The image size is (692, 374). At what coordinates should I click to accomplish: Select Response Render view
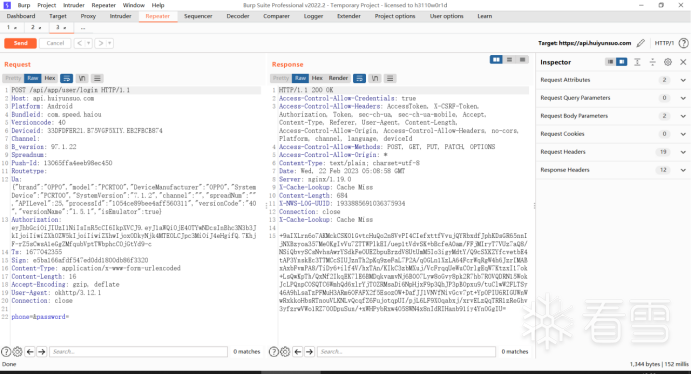point(338,78)
